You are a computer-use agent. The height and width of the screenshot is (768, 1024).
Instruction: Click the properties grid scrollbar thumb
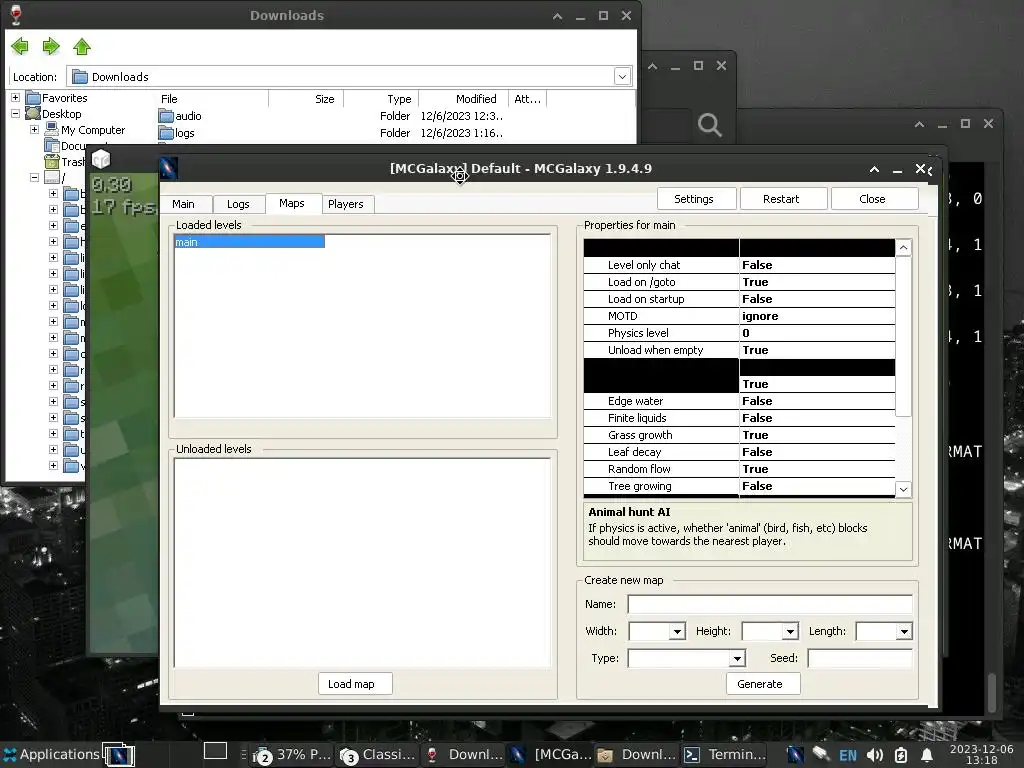point(903,336)
